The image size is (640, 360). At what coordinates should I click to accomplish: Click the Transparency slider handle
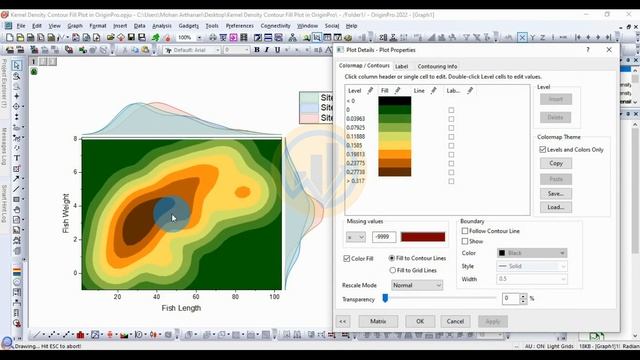coord(385,298)
